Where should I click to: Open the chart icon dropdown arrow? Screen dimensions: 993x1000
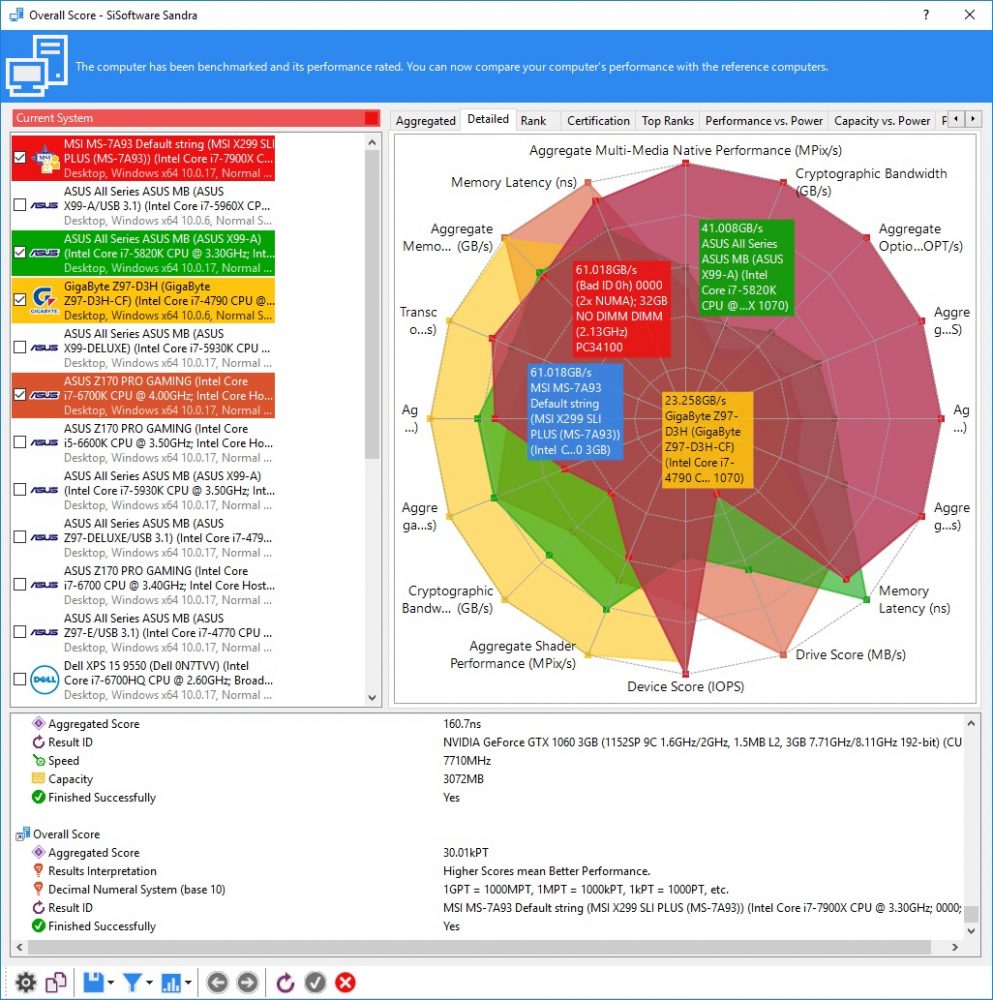pos(188,983)
